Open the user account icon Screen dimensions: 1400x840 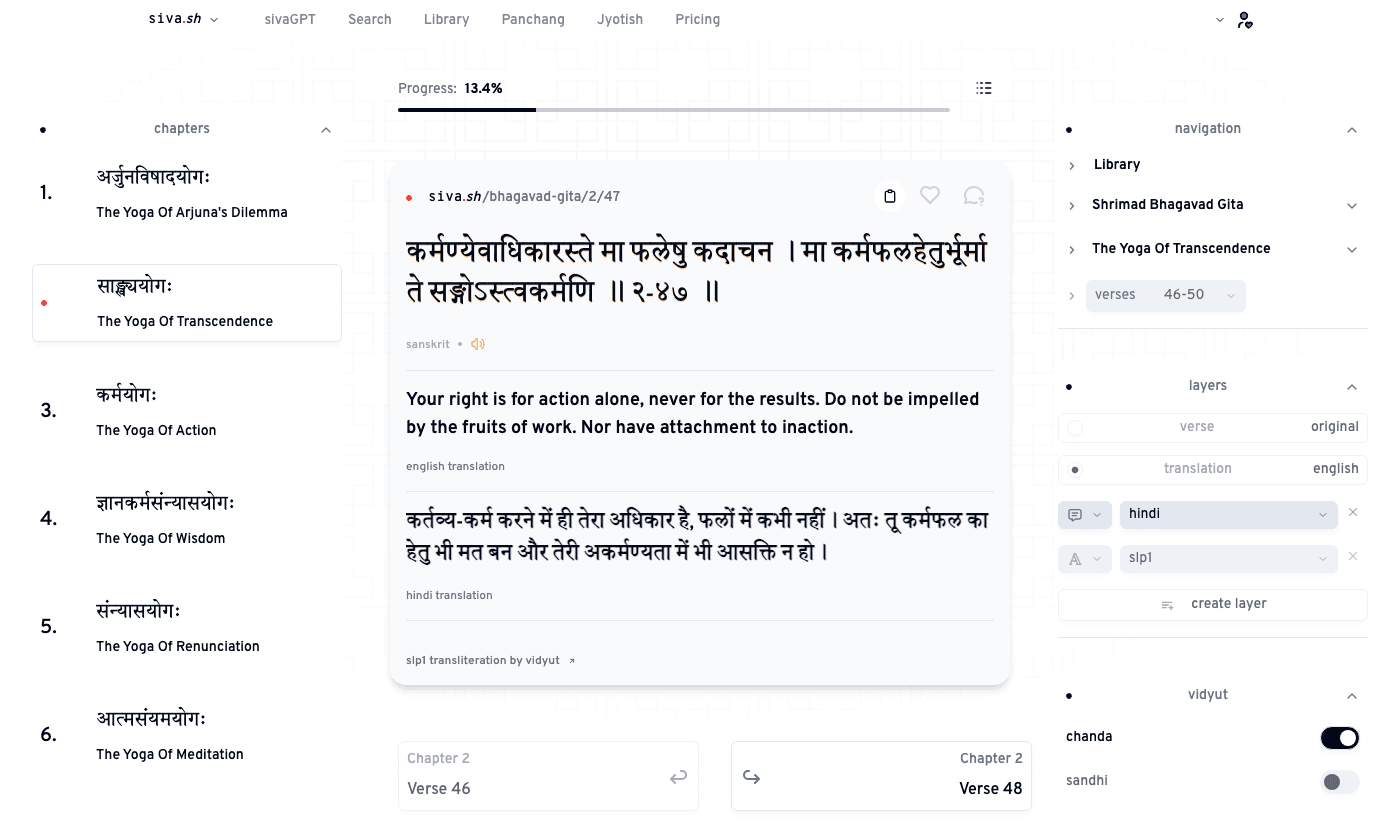tap(1245, 20)
